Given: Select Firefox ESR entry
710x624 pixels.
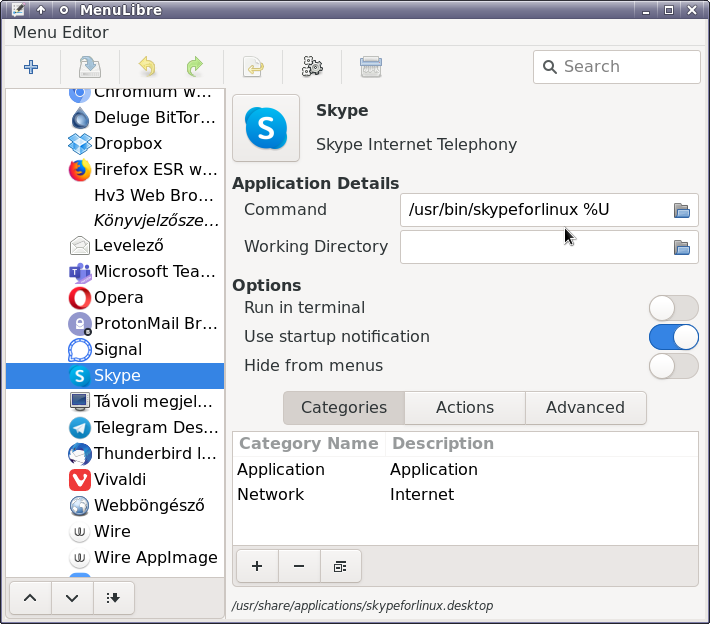Looking at the screenshot, I should coord(115,169).
